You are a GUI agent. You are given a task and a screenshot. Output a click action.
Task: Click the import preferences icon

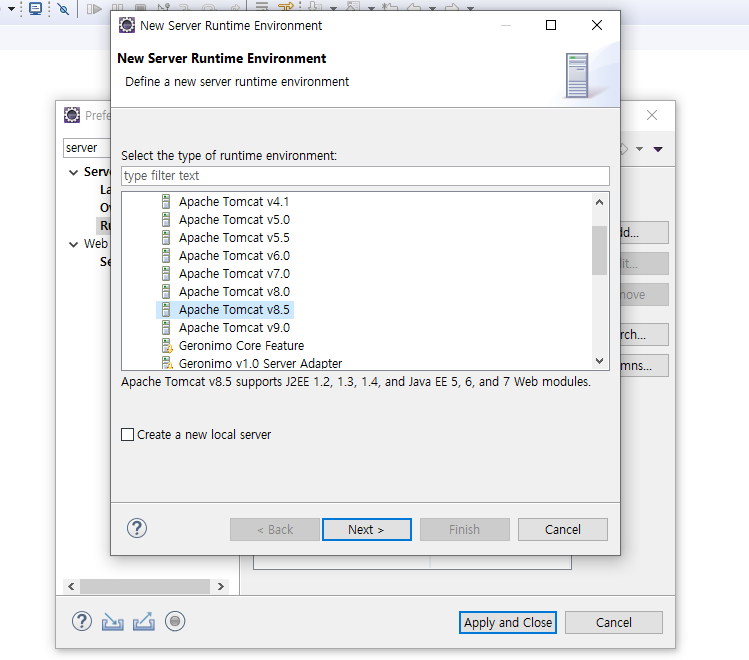coord(112,622)
